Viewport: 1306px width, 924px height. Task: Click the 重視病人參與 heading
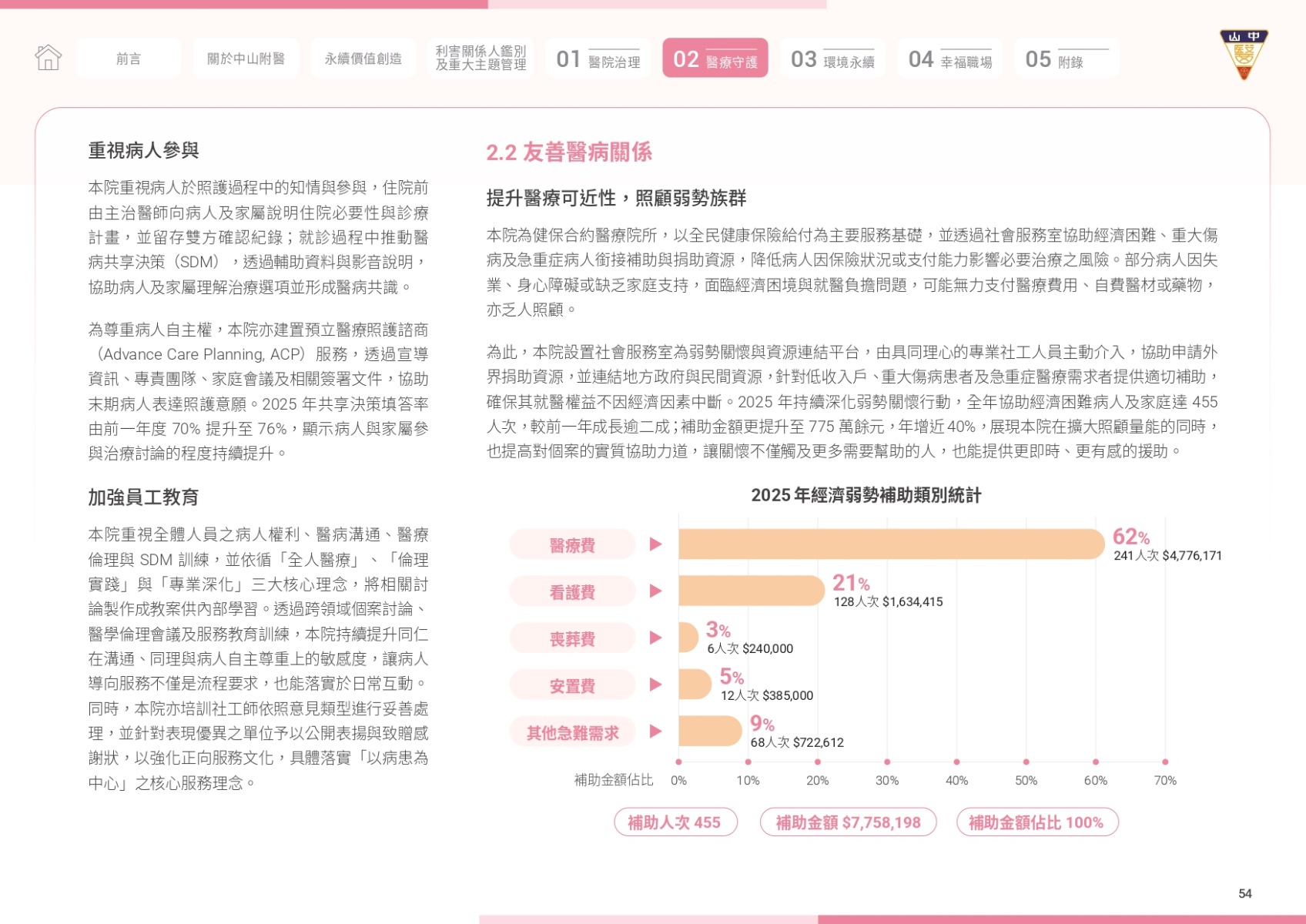coord(144,151)
